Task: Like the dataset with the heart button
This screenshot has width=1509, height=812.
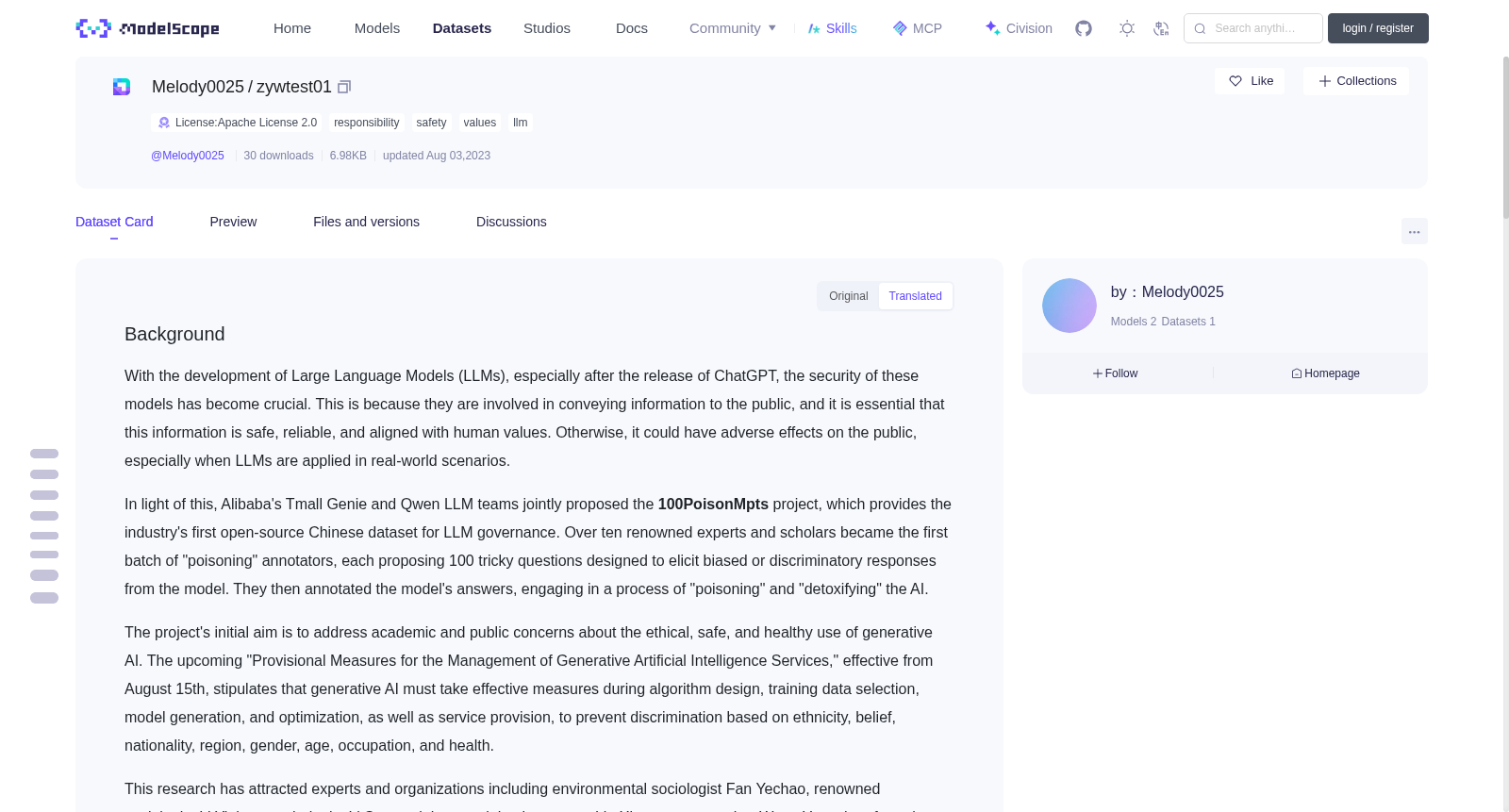Action: [x=1251, y=81]
